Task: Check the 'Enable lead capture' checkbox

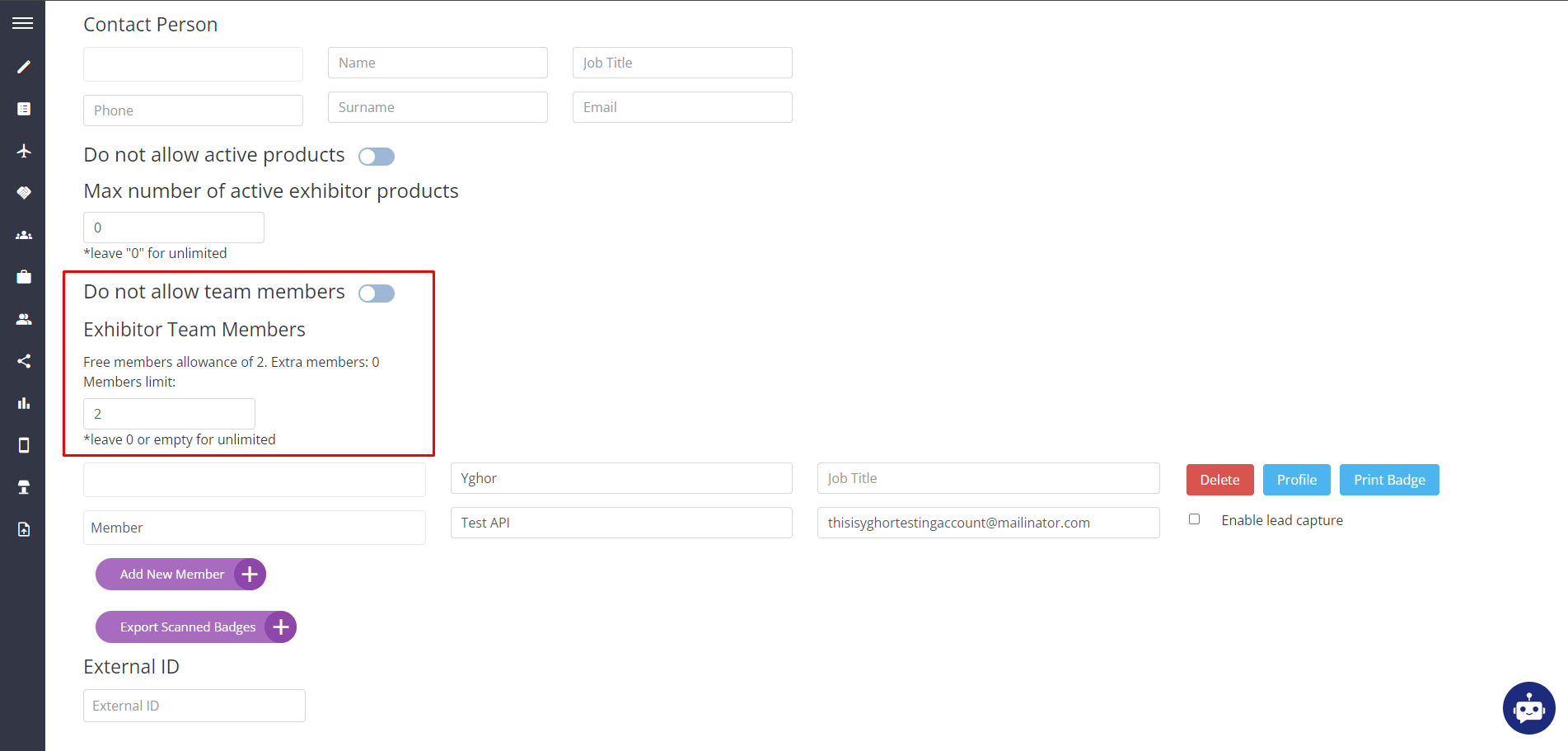Action: (1194, 519)
